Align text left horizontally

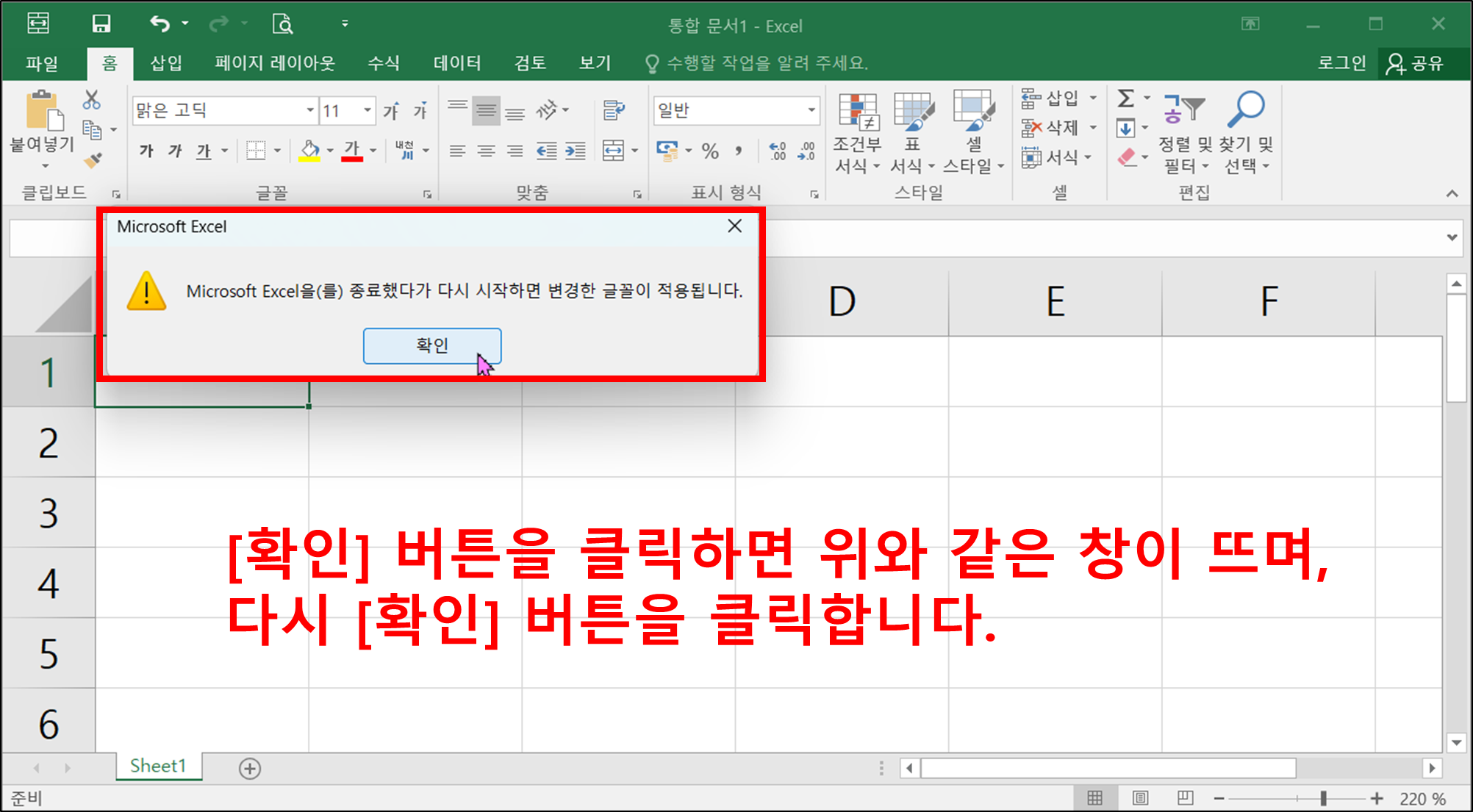[457, 151]
